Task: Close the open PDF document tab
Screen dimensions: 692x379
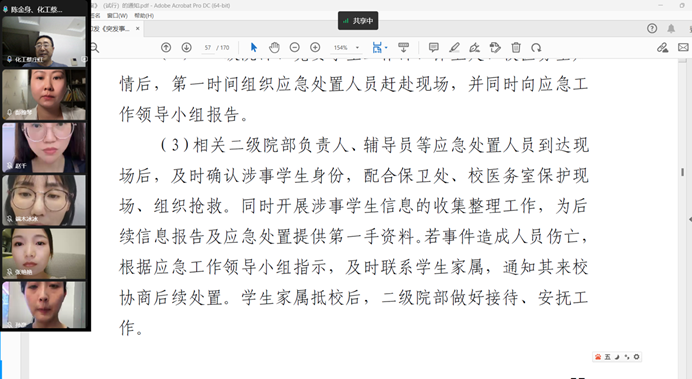Action: (x=138, y=28)
